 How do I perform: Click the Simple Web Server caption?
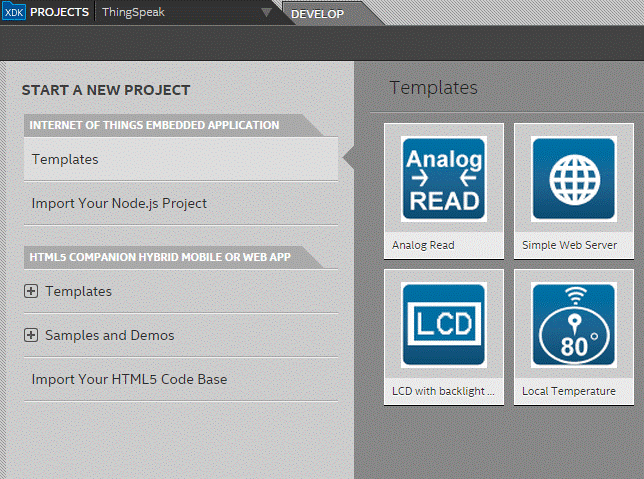pyautogui.click(x=569, y=245)
